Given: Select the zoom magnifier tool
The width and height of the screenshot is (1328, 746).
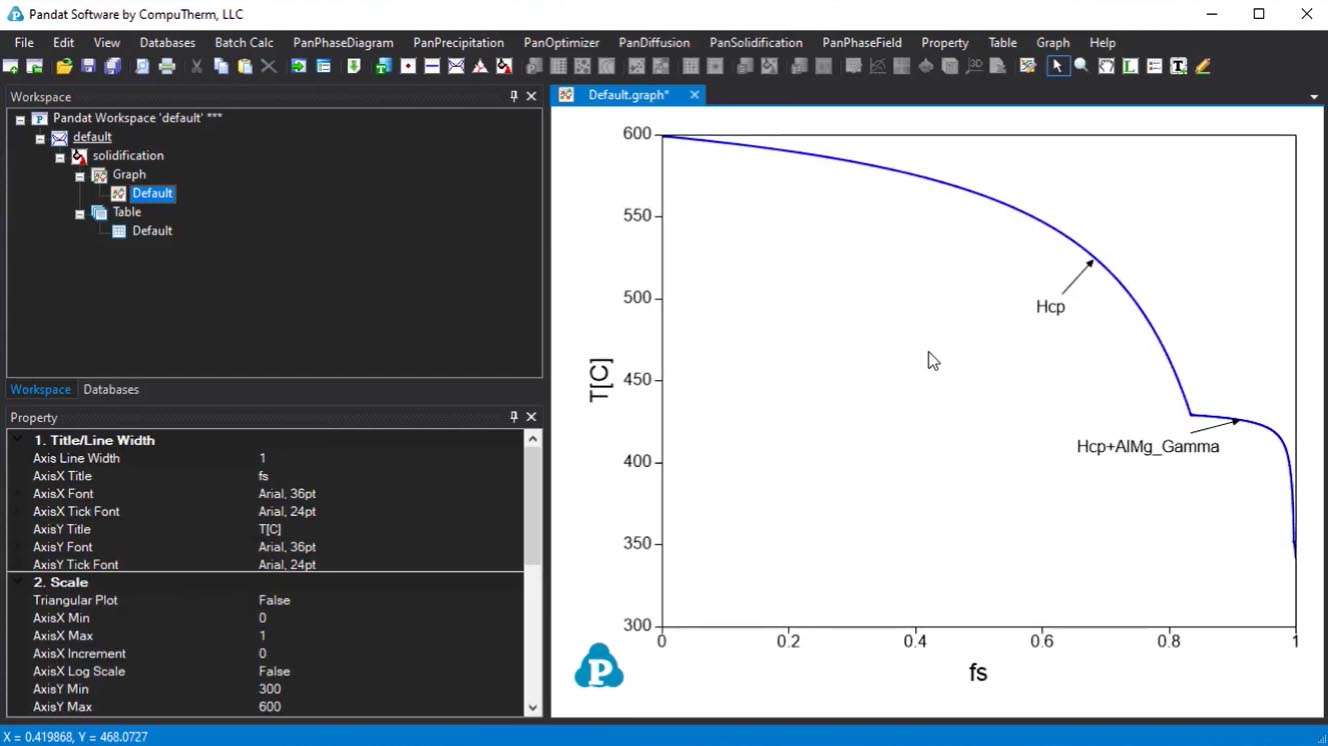Looking at the screenshot, I should tap(1081, 67).
